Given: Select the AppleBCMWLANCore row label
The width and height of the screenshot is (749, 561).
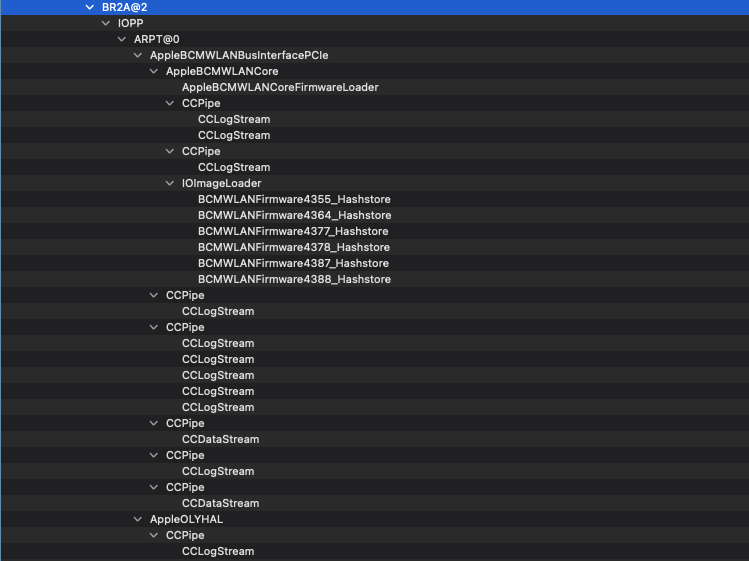Looking at the screenshot, I should coord(222,71).
